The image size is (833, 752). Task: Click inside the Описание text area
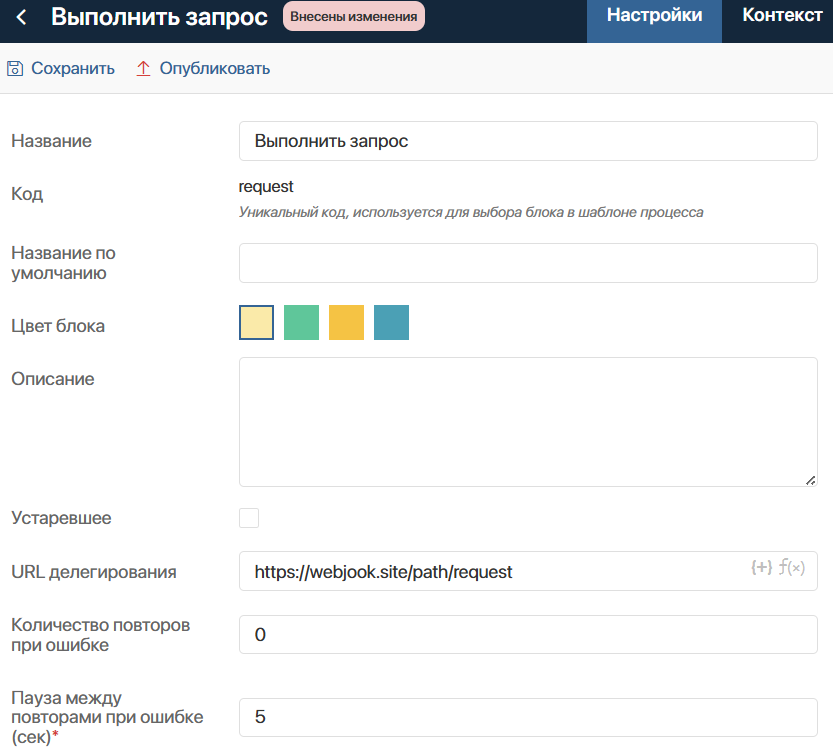point(528,422)
